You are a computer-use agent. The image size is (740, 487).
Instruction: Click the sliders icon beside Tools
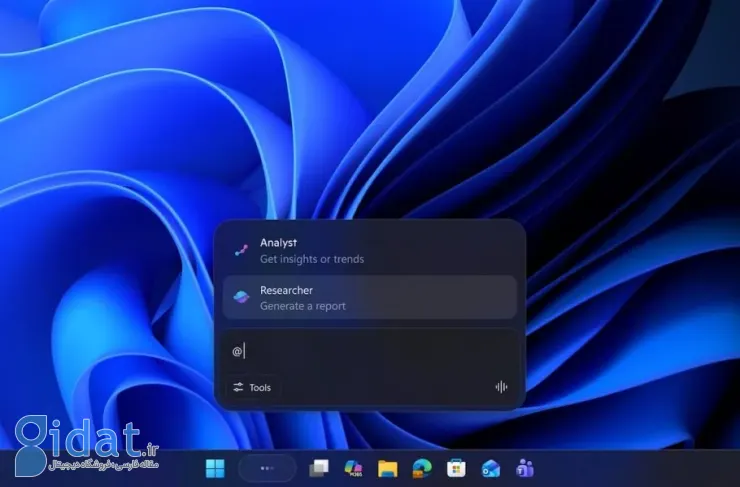coord(238,388)
